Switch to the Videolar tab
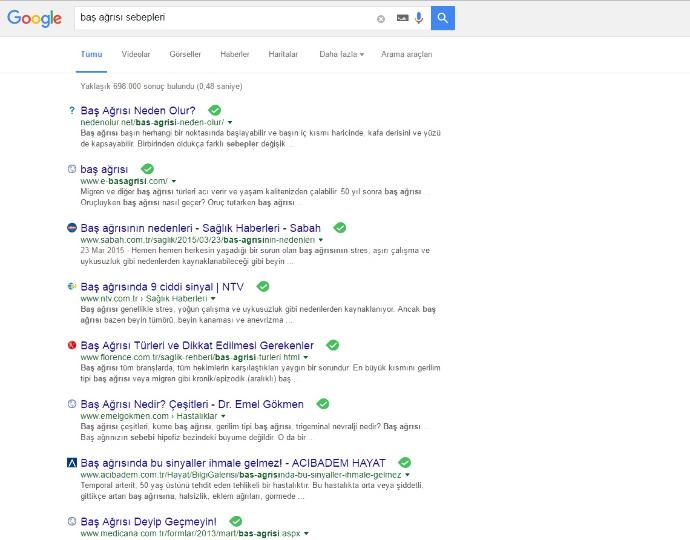 pos(136,54)
